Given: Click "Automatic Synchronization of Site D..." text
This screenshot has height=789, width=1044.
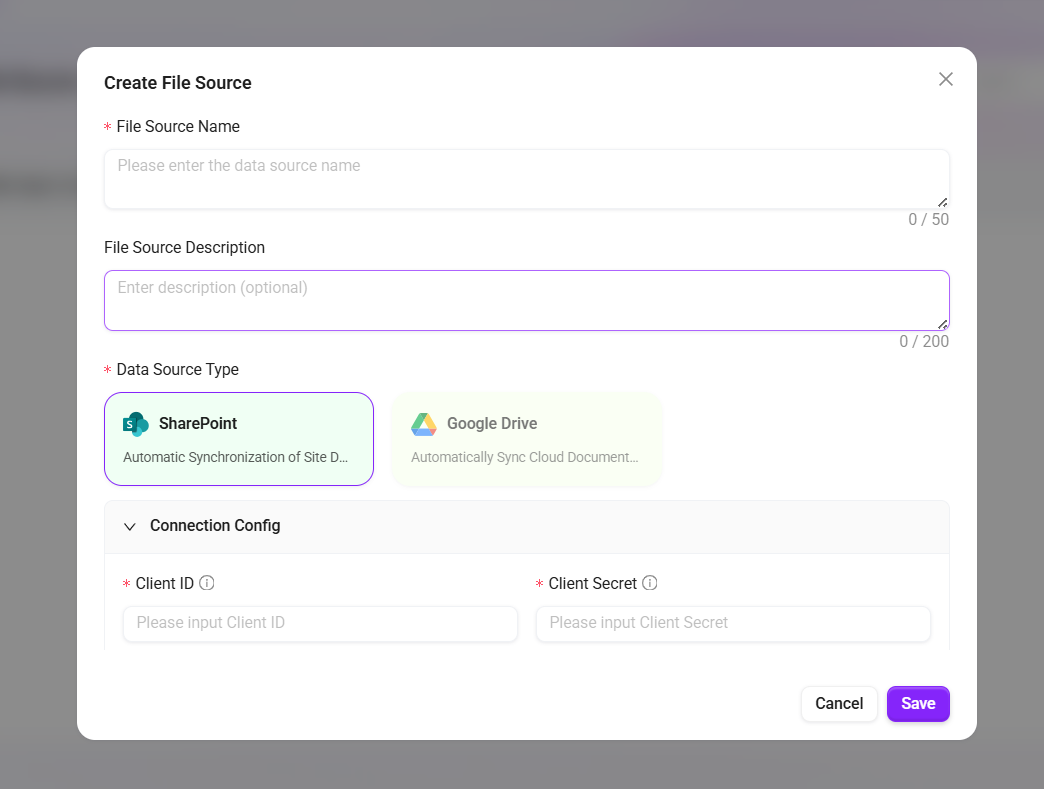Looking at the screenshot, I should pos(236,457).
